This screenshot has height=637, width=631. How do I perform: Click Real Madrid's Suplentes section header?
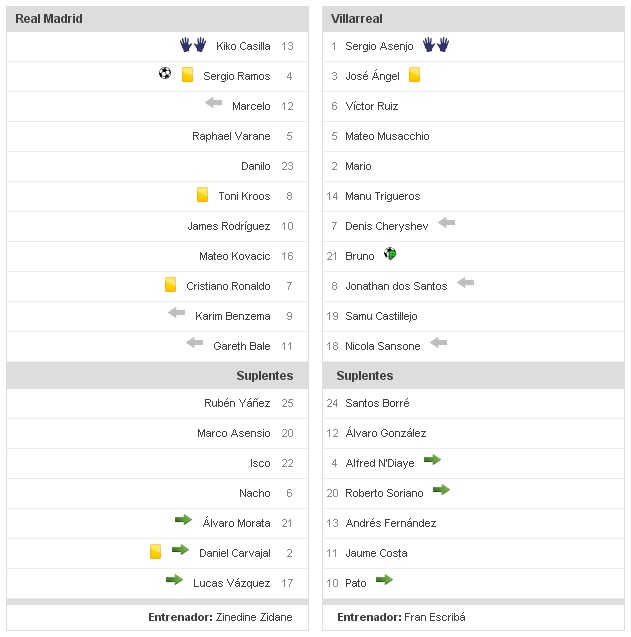264,376
